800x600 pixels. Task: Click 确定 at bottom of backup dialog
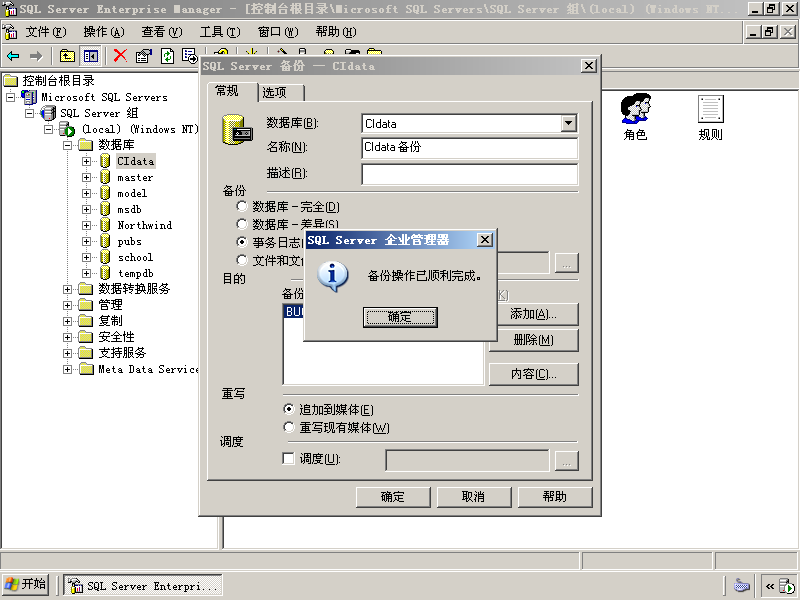[393, 496]
